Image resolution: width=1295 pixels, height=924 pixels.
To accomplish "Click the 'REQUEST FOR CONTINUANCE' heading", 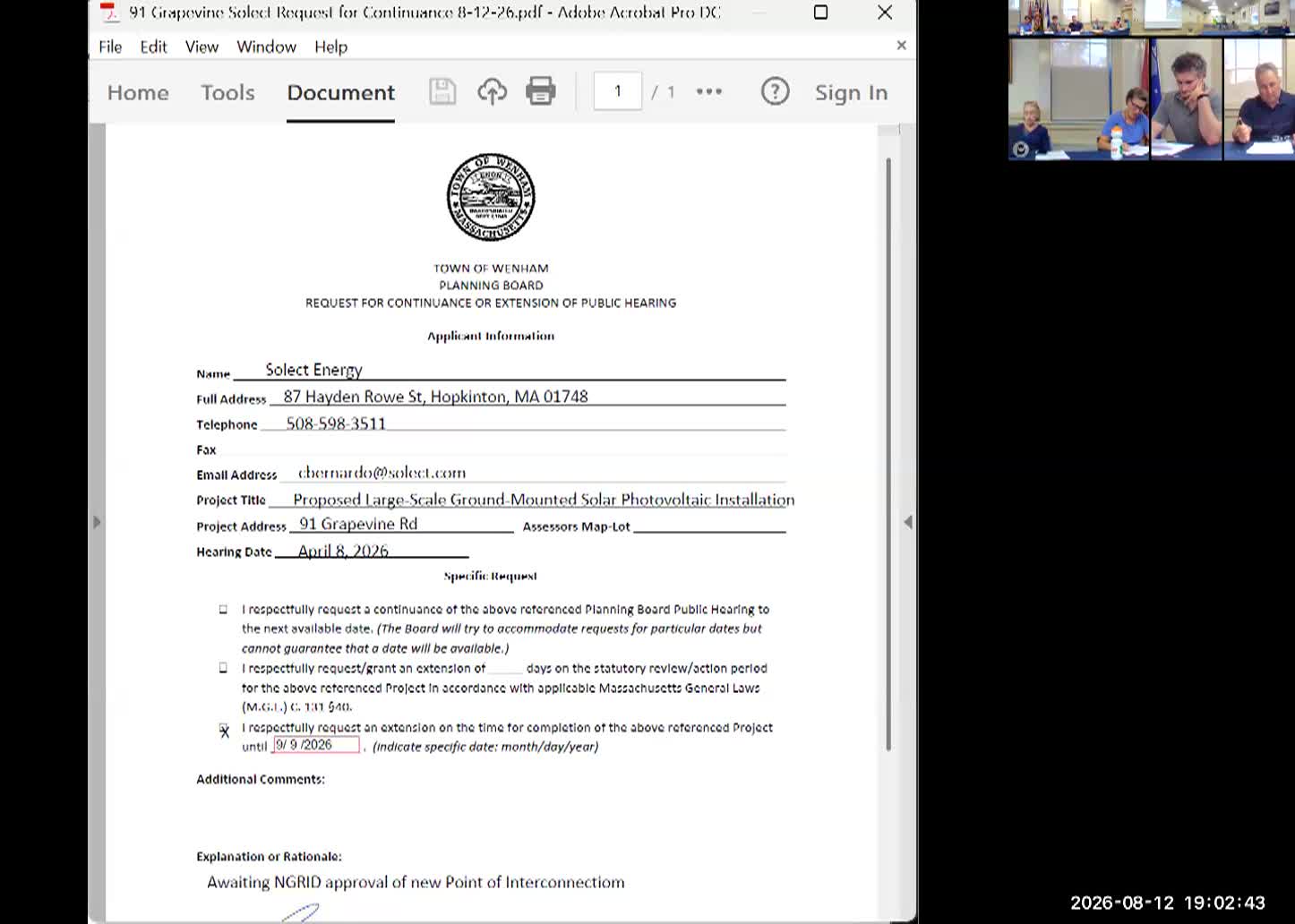I will (x=491, y=303).
